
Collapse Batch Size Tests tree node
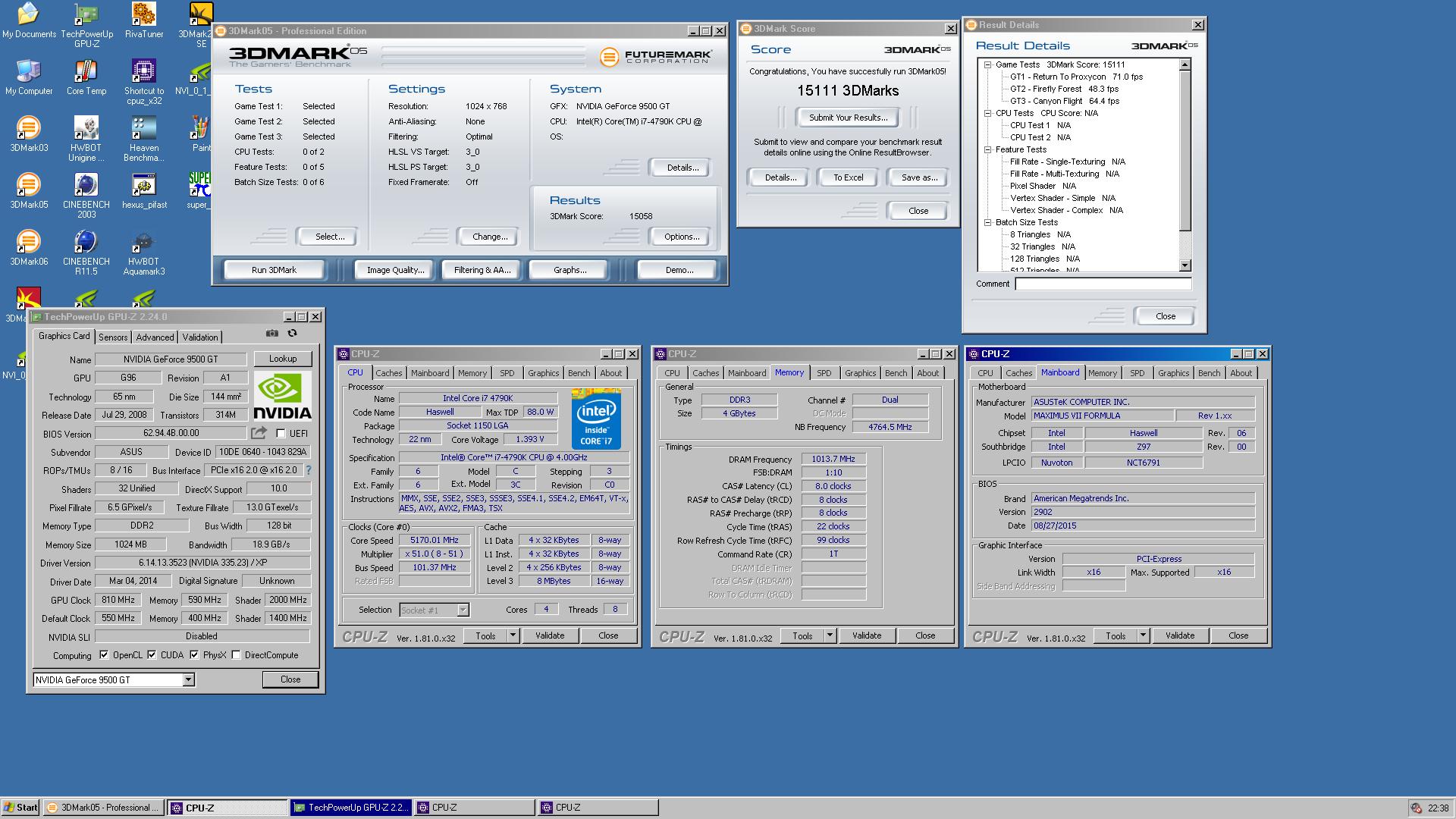[987, 223]
